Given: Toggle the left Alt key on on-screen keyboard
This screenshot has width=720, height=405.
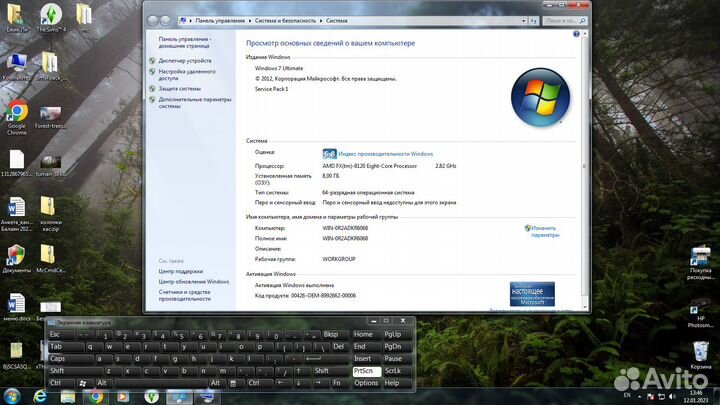Looking at the screenshot, I should tap(104, 383).
